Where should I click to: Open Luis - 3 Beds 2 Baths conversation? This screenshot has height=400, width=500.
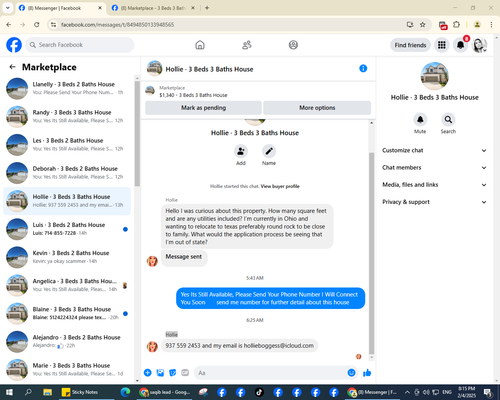point(68,229)
